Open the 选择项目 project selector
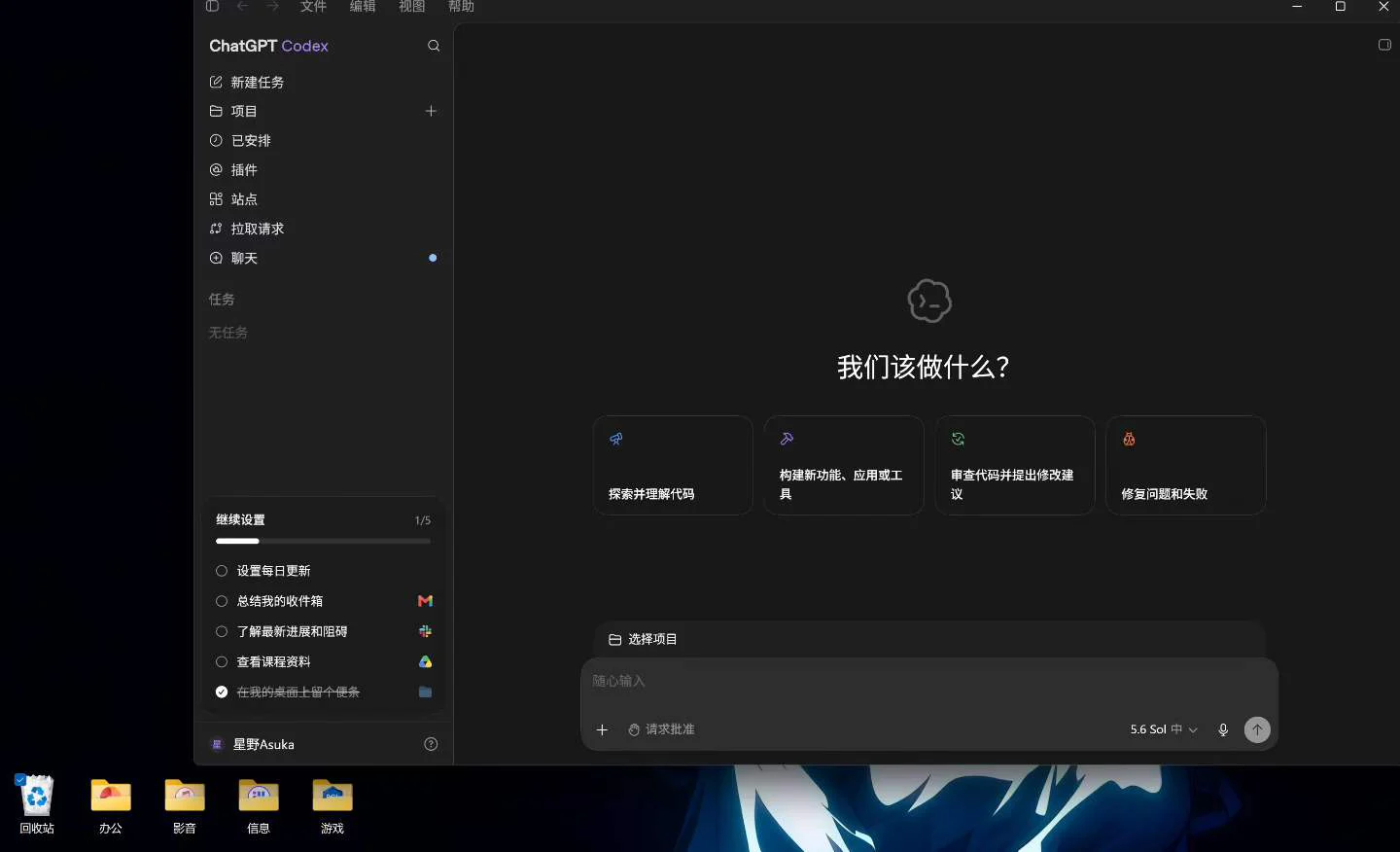This screenshot has height=852, width=1400. pos(643,639)
